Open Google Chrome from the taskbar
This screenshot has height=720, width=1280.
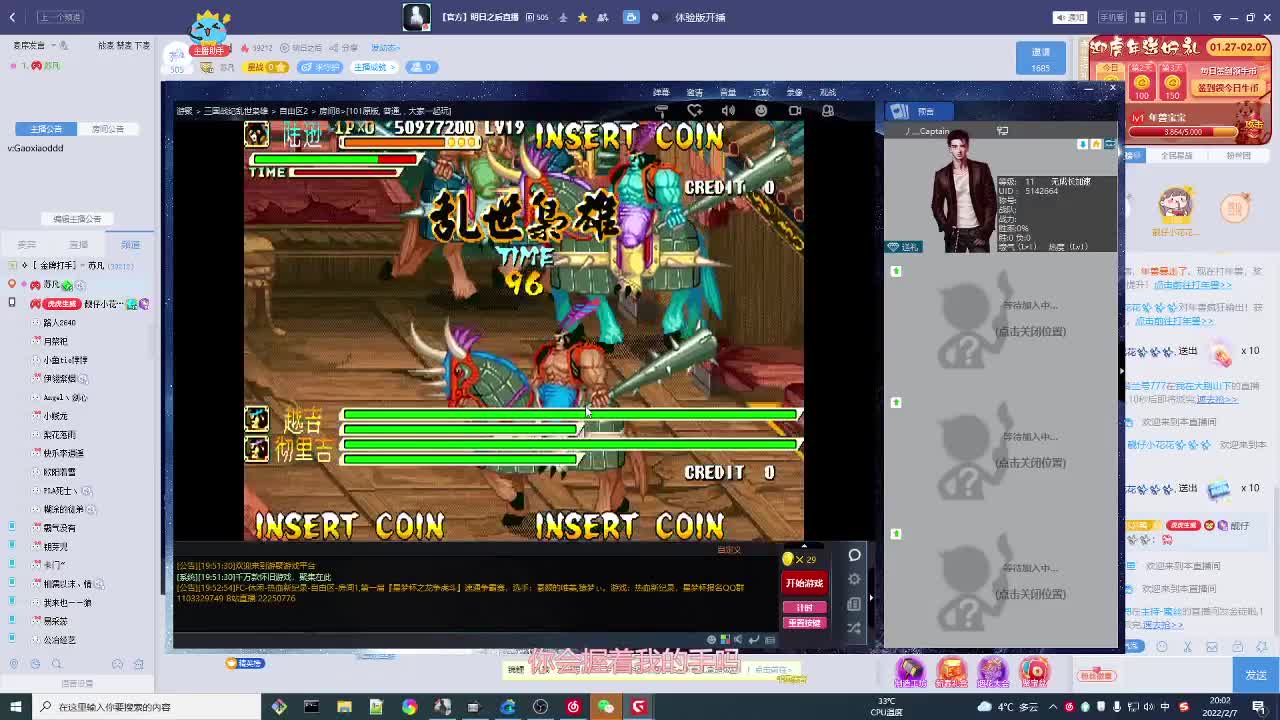(x=409, y=707)
